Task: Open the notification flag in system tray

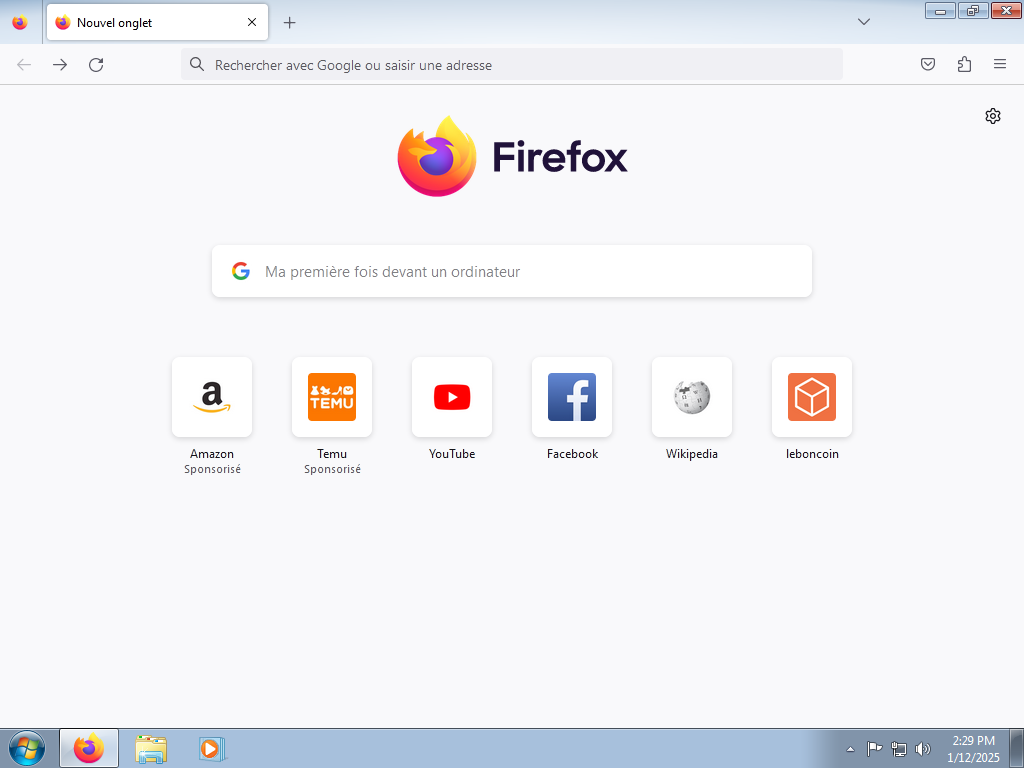Action: pos(874,748)
